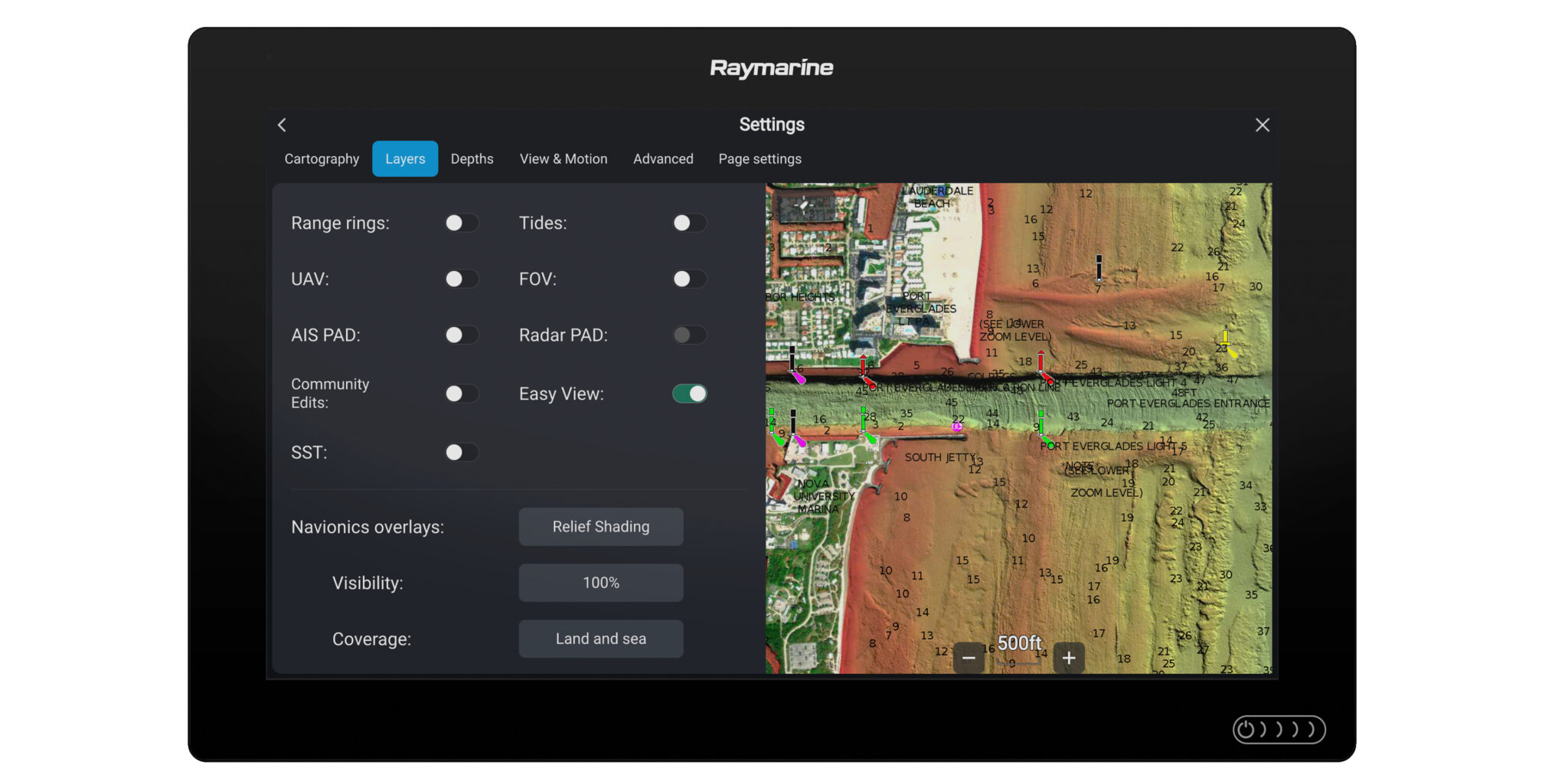Go to the Advanced tab
Screen dimensions: 1568x781
663,158
